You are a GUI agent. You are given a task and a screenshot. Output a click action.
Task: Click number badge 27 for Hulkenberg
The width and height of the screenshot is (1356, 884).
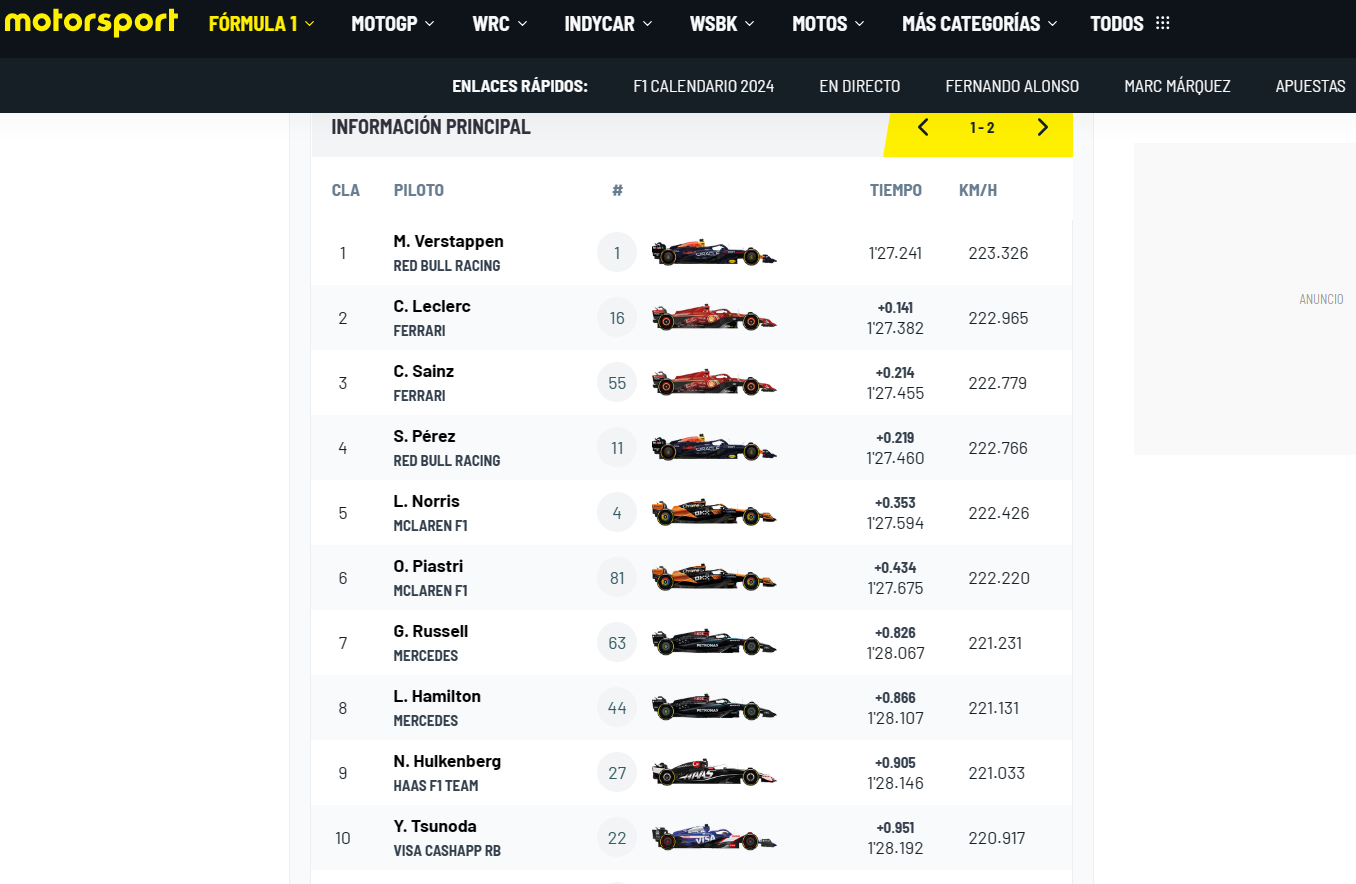pyautogui.click(x=617, y=773)
